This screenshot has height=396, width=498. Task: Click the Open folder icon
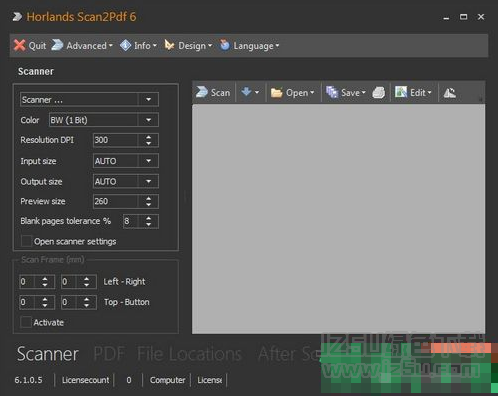pos(276,92)
